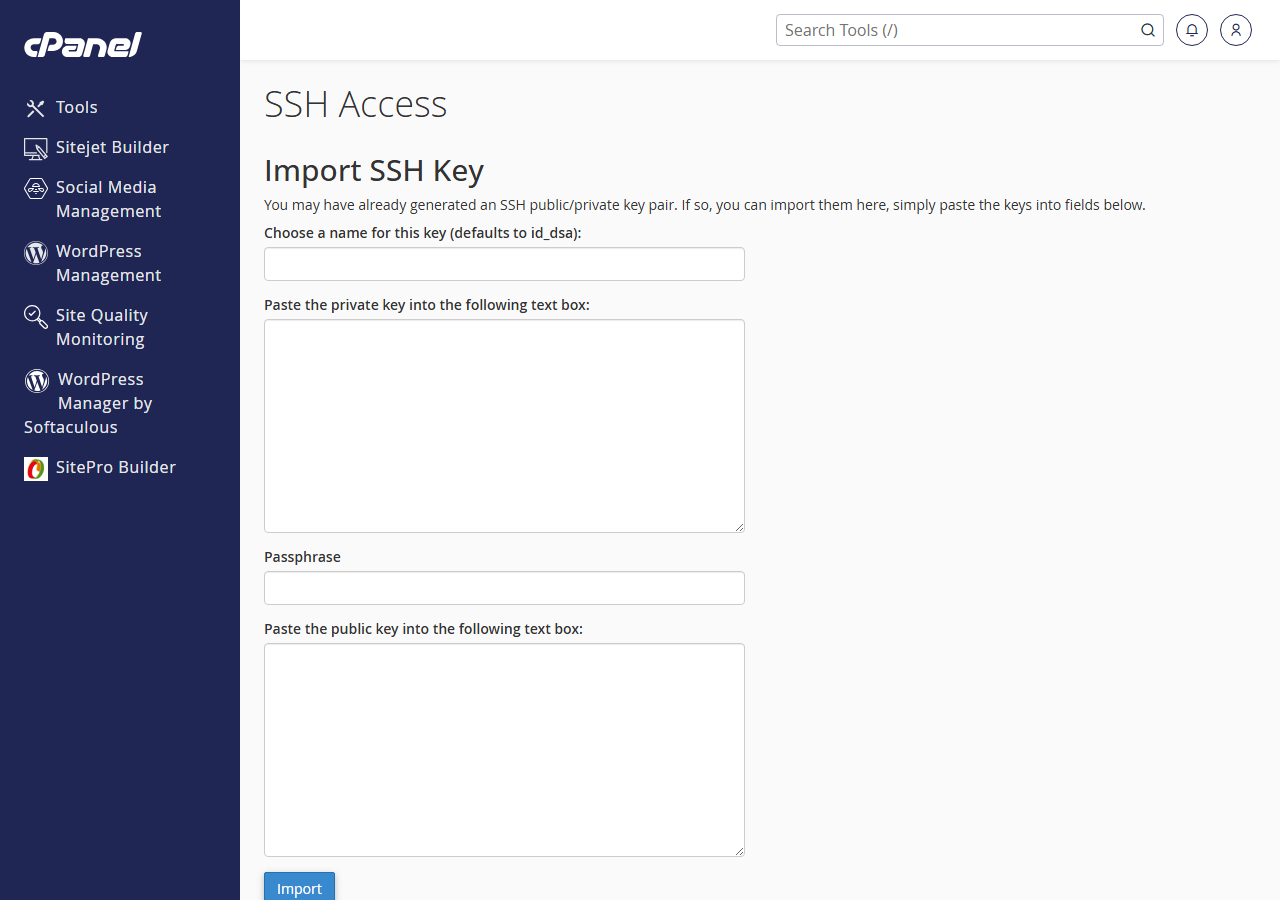Click the WordPress Manager by Softaculous icon
This screenshot has height=900, width=1280.
(37, 380)
